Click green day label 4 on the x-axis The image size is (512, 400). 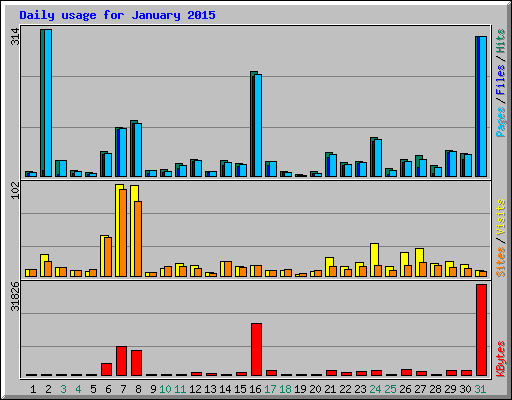[78, 389]
